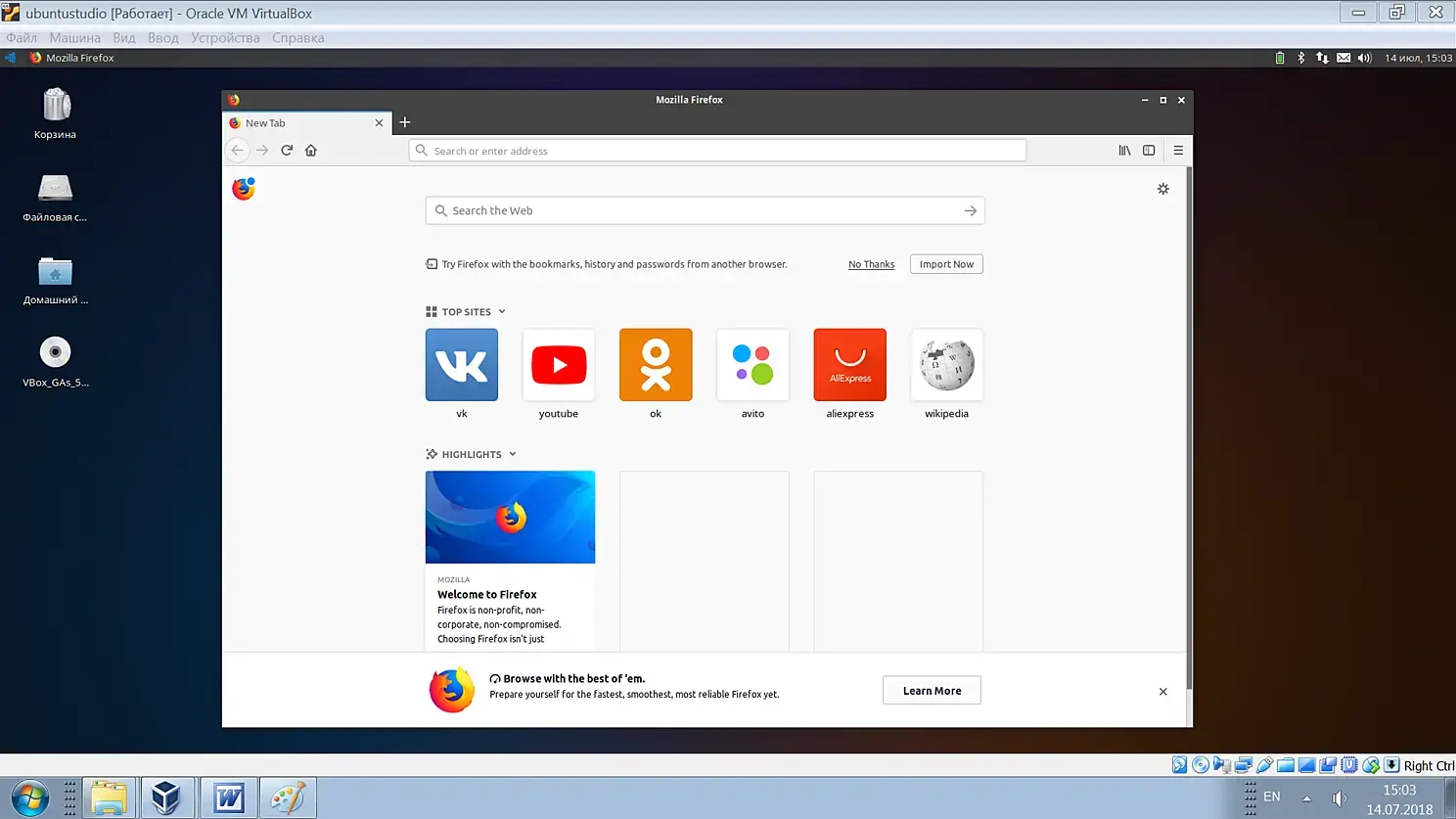Open the Firefox hamburger menu
Viewport: 1456px width, 819px height.
1178,151
